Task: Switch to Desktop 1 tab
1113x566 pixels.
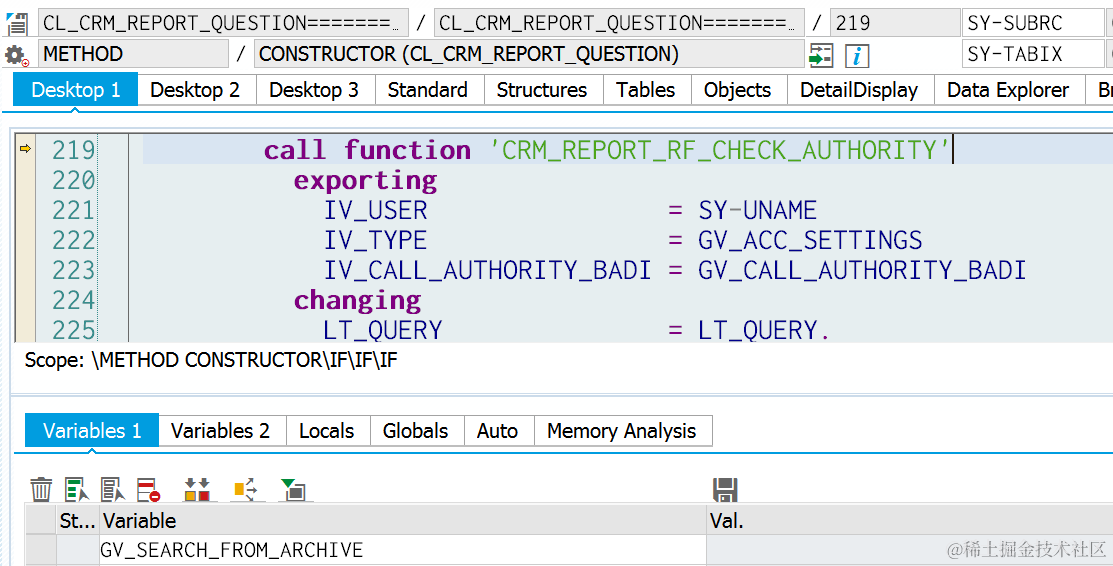Action: click(75, 90)
